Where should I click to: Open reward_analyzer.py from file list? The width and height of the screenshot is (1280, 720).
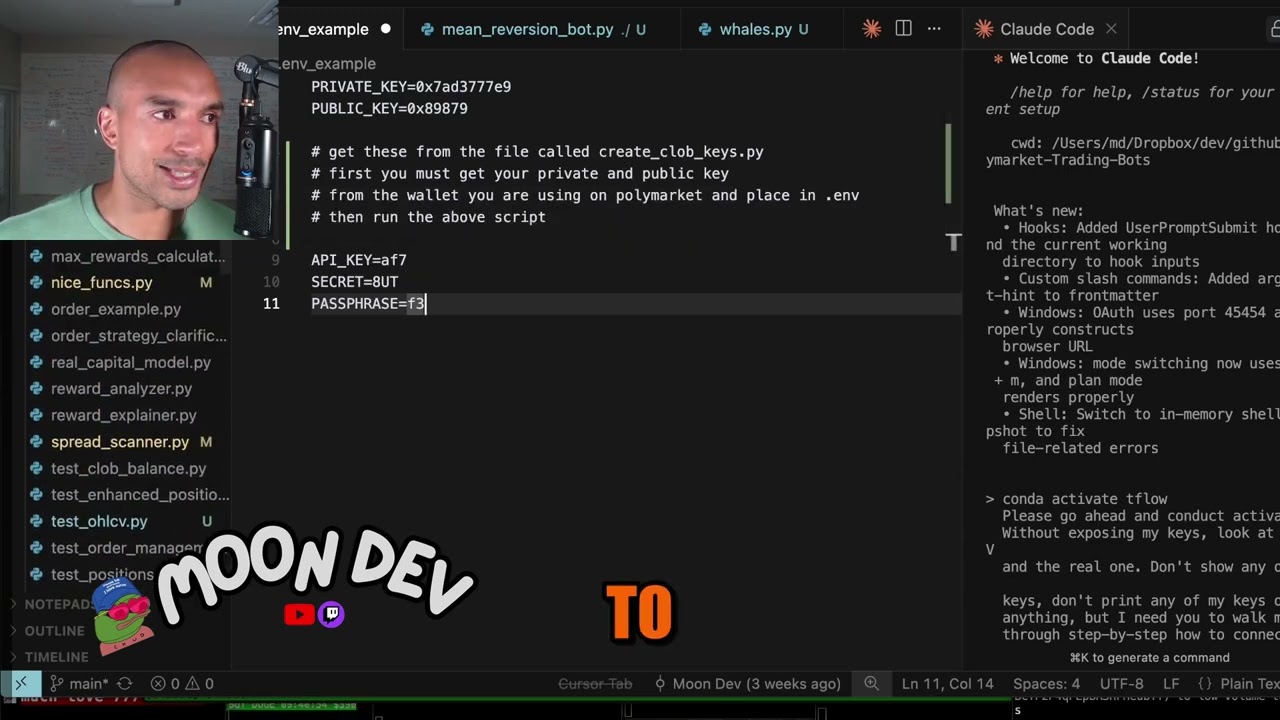pyautogui.click(x=121, y=388)
